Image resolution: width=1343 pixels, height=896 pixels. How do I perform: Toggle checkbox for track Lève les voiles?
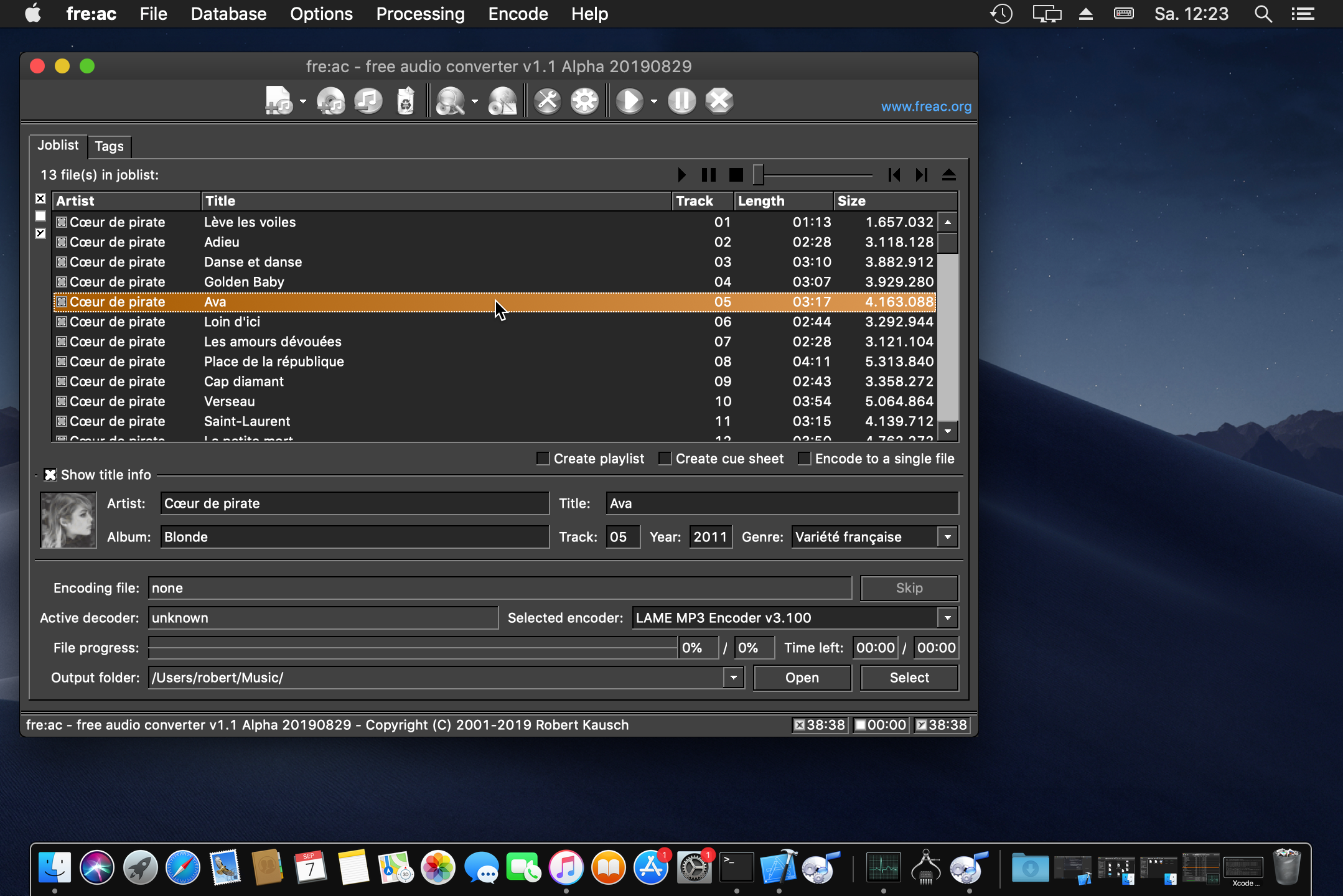coord(62,222)
